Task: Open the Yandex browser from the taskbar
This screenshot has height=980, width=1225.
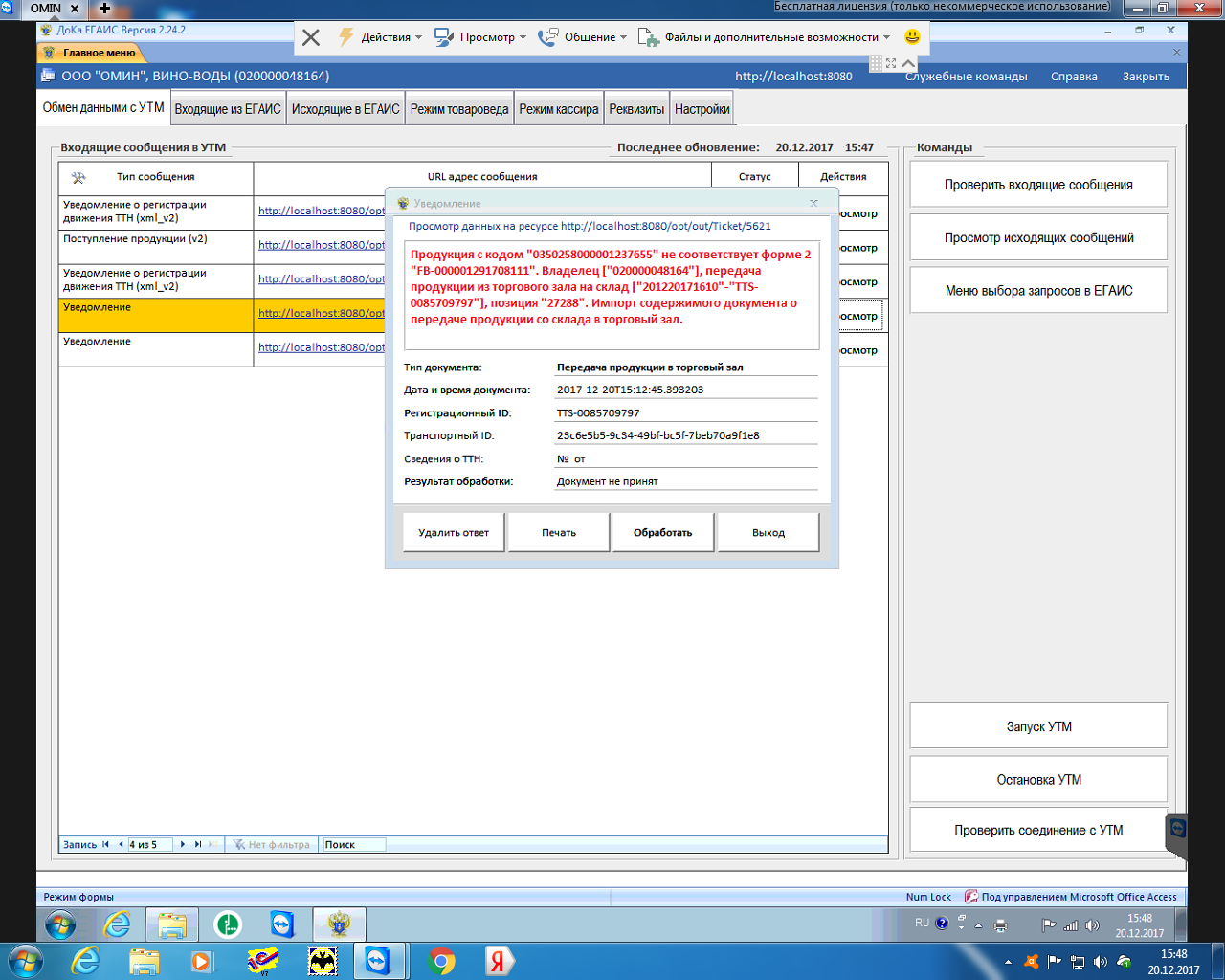Action: tap(498, 961)
